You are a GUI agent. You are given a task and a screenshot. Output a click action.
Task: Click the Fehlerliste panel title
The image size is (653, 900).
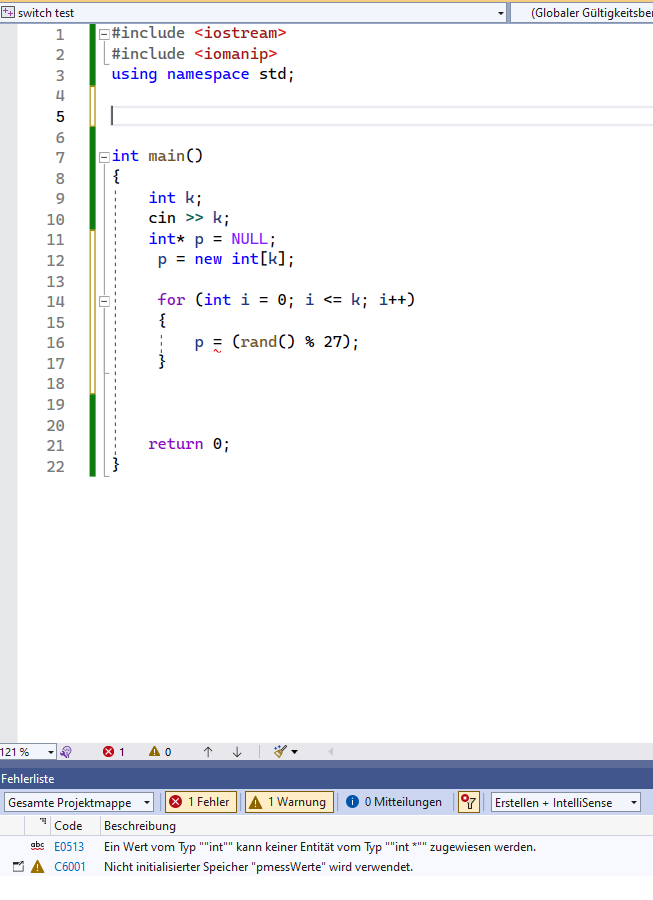point(28,779)
